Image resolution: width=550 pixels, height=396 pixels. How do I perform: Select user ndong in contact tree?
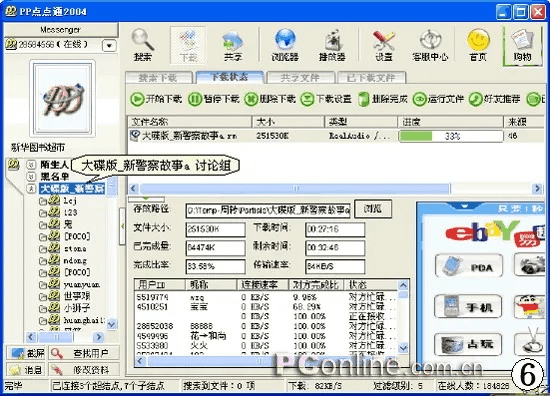(x=75, y=261)
